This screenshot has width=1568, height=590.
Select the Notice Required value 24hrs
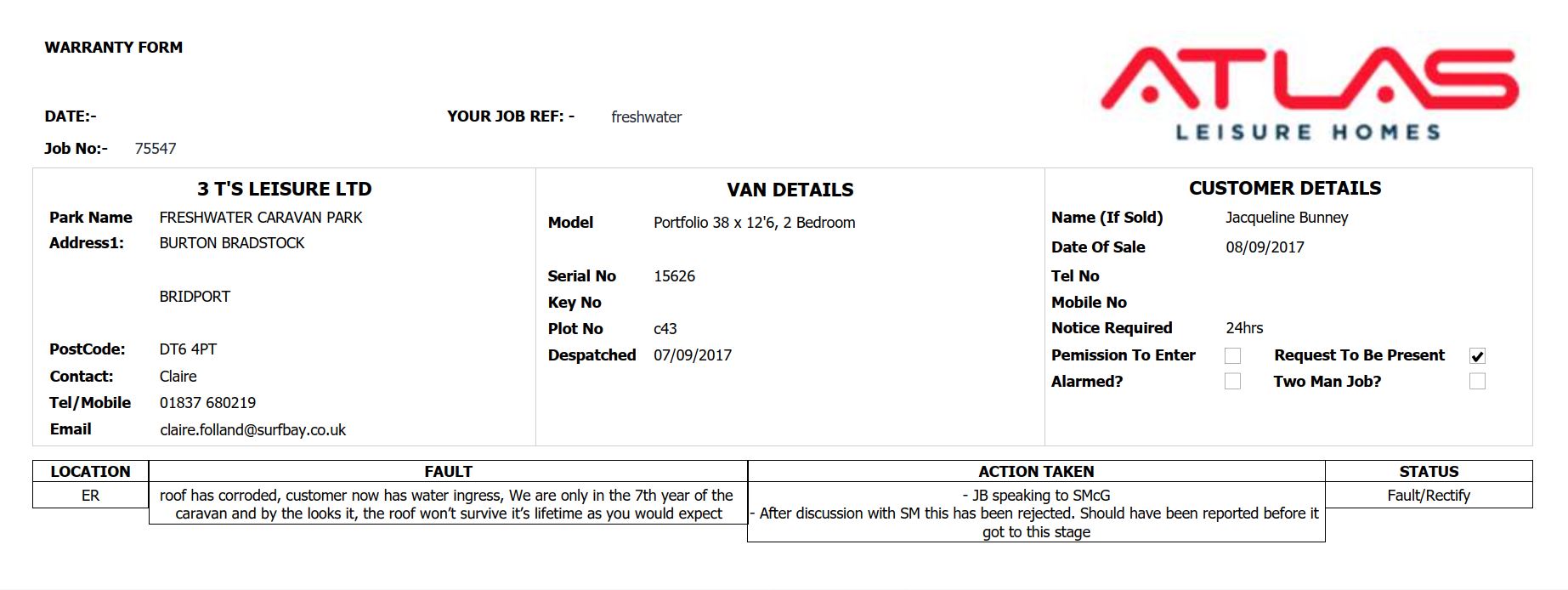(1244, 328)
